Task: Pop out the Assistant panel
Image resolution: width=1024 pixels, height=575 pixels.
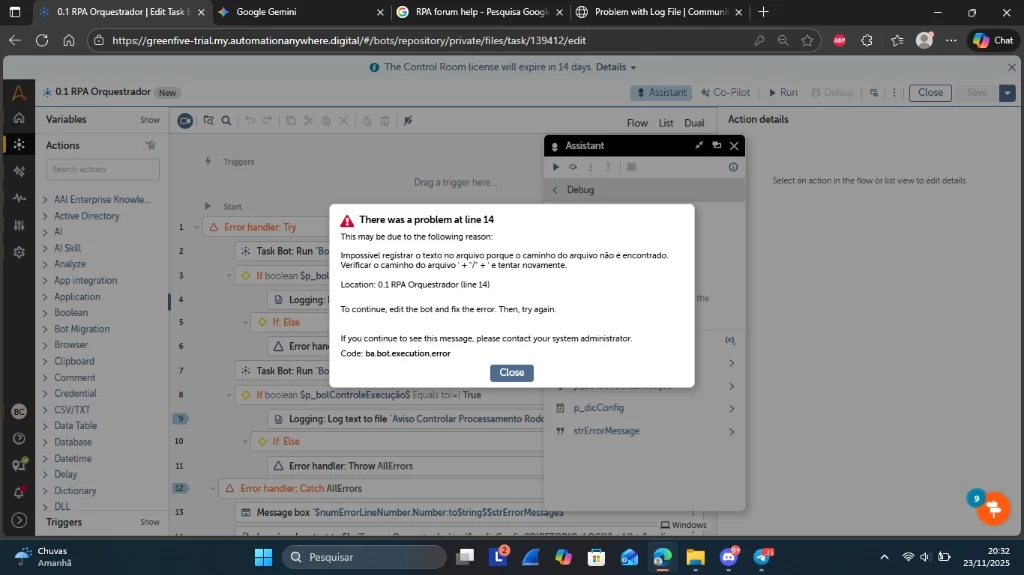Action: (716, 145)
